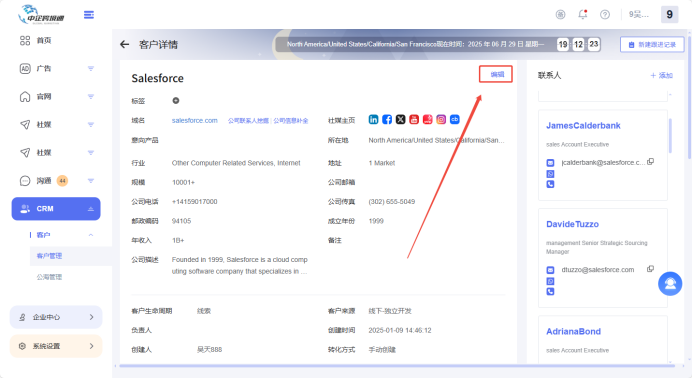The height and width of the screenshot is (378, 693).
Task: Open the AdrianaBond contact name
Action: [x=573, y=332]
